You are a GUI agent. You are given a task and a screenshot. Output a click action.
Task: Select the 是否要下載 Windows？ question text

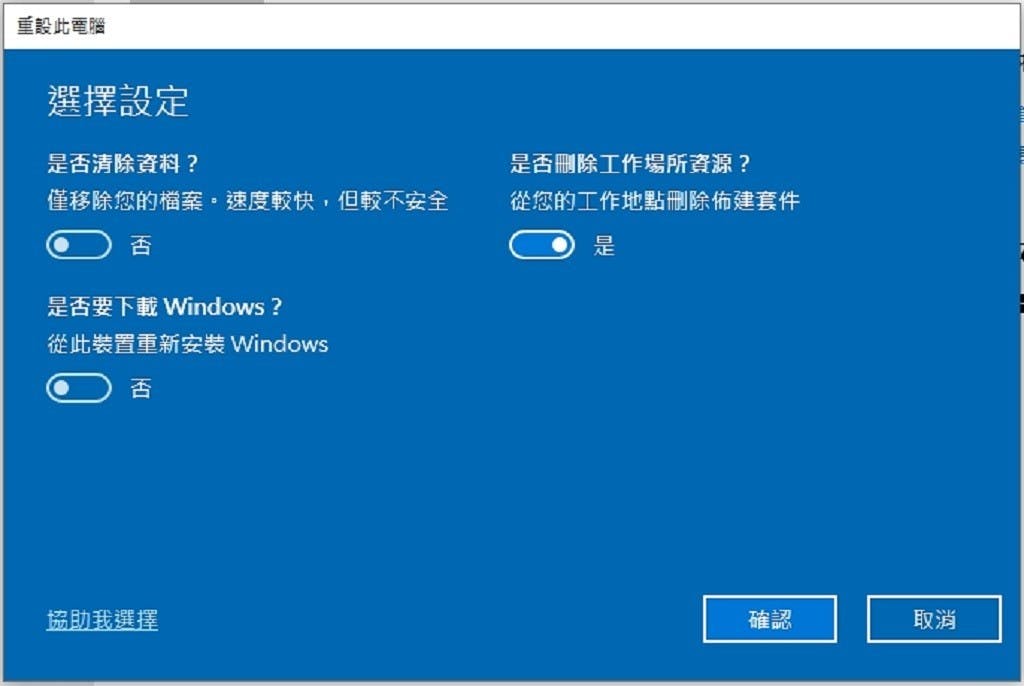(165, 306)
